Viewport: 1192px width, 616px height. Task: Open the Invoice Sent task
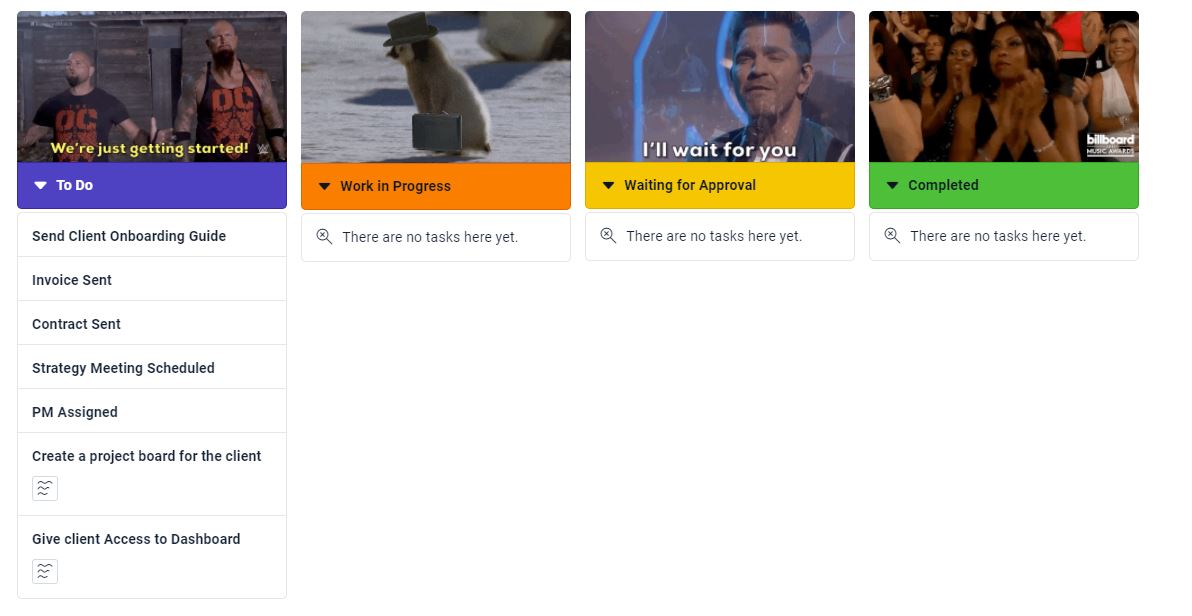click(x=152, y=279)
